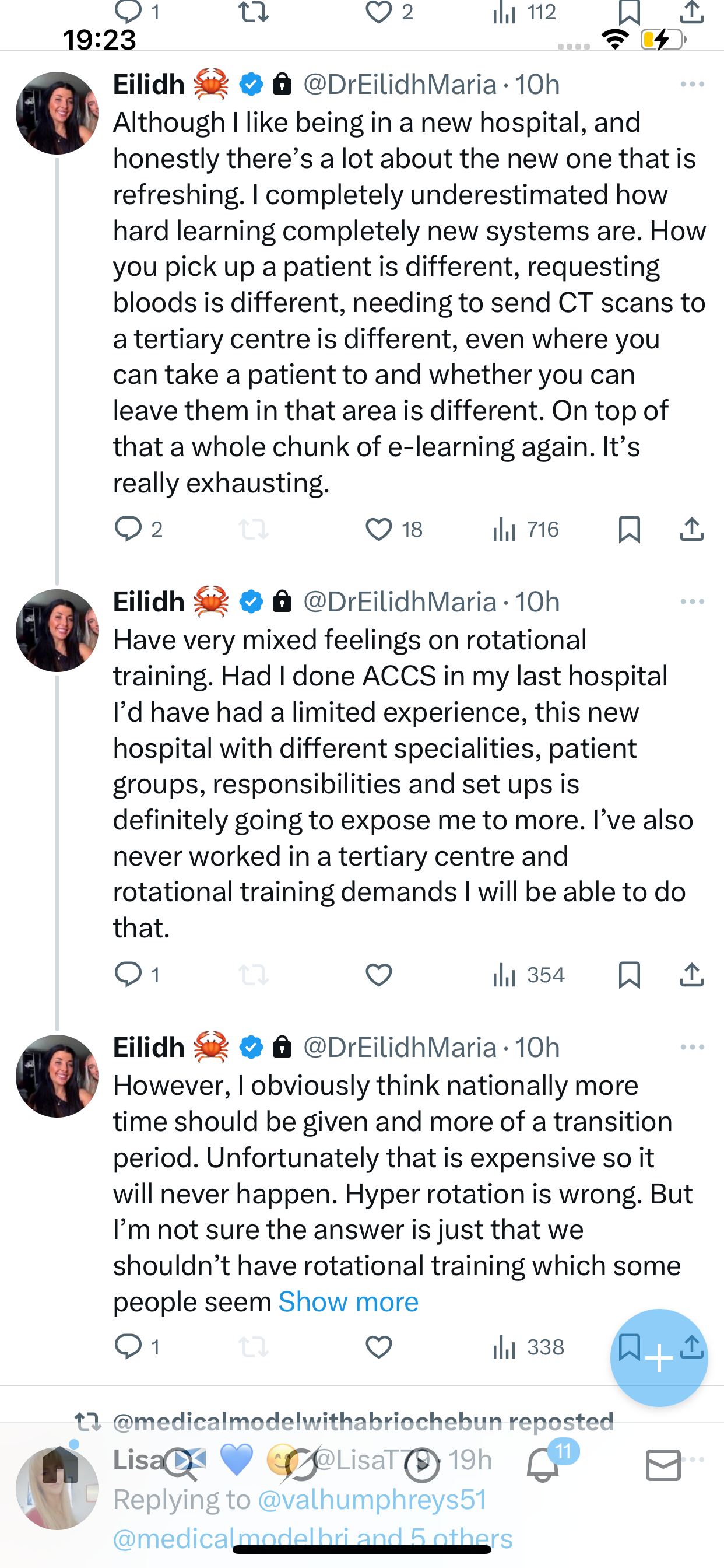The height and width of the screenshot is (1568, 724).
Task: Open @valhumphreys51 profile from reply line
Action: (372, 1499)
